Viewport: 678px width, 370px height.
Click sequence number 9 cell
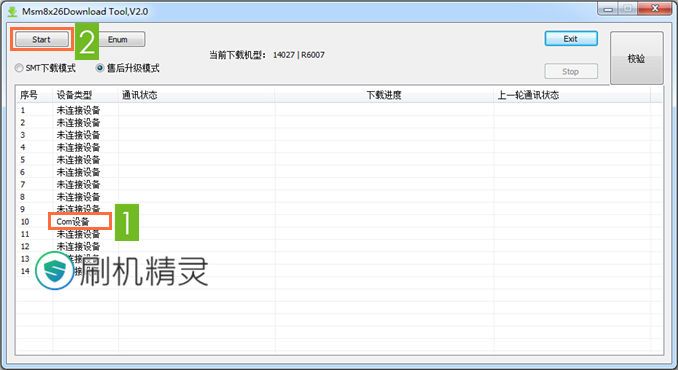[22, 209]
